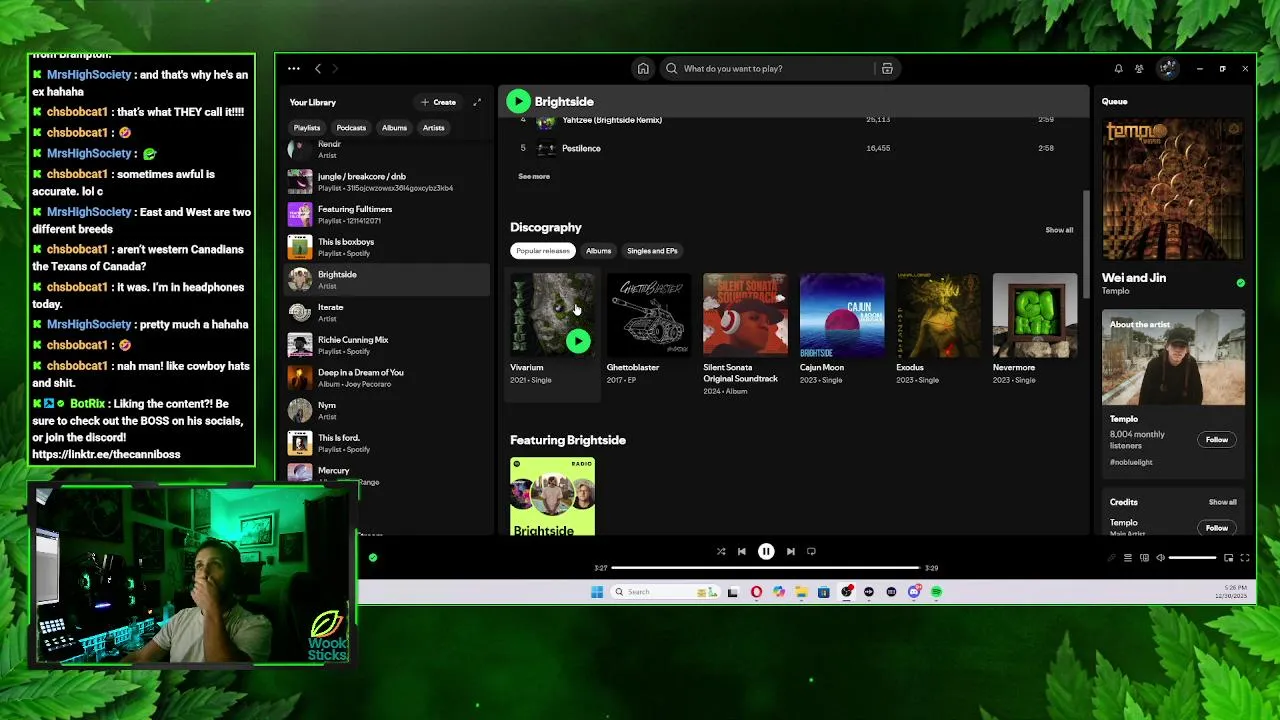Toggle repeat mode

click(811, 551)
